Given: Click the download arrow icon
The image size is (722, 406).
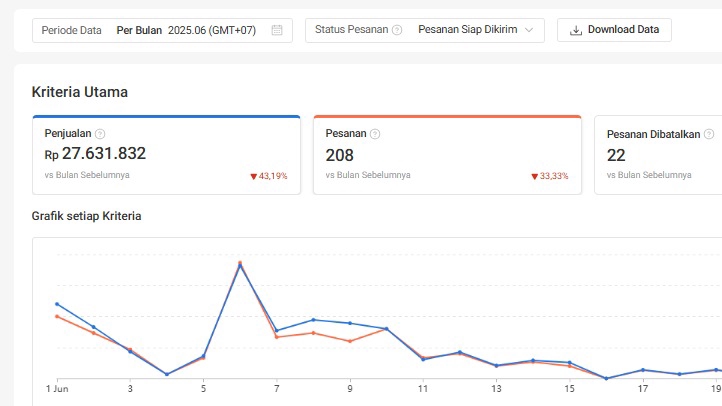Looking at the screenshot, I should (575, 30).
